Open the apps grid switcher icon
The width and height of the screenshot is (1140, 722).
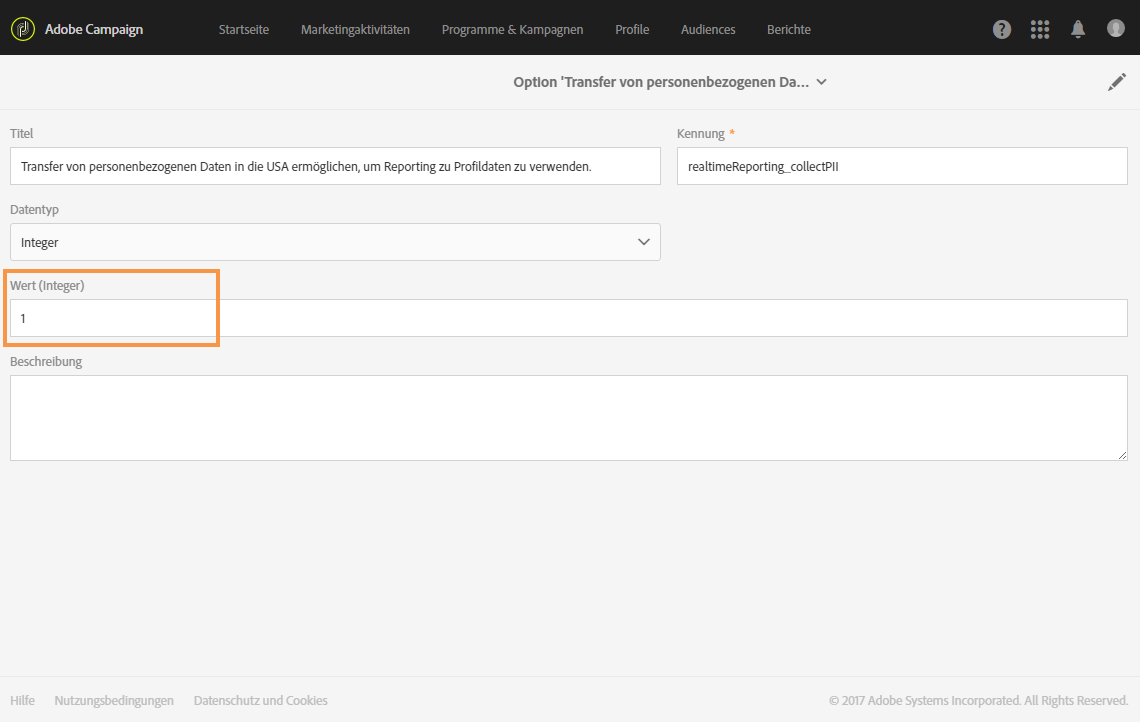point(1040,29)
